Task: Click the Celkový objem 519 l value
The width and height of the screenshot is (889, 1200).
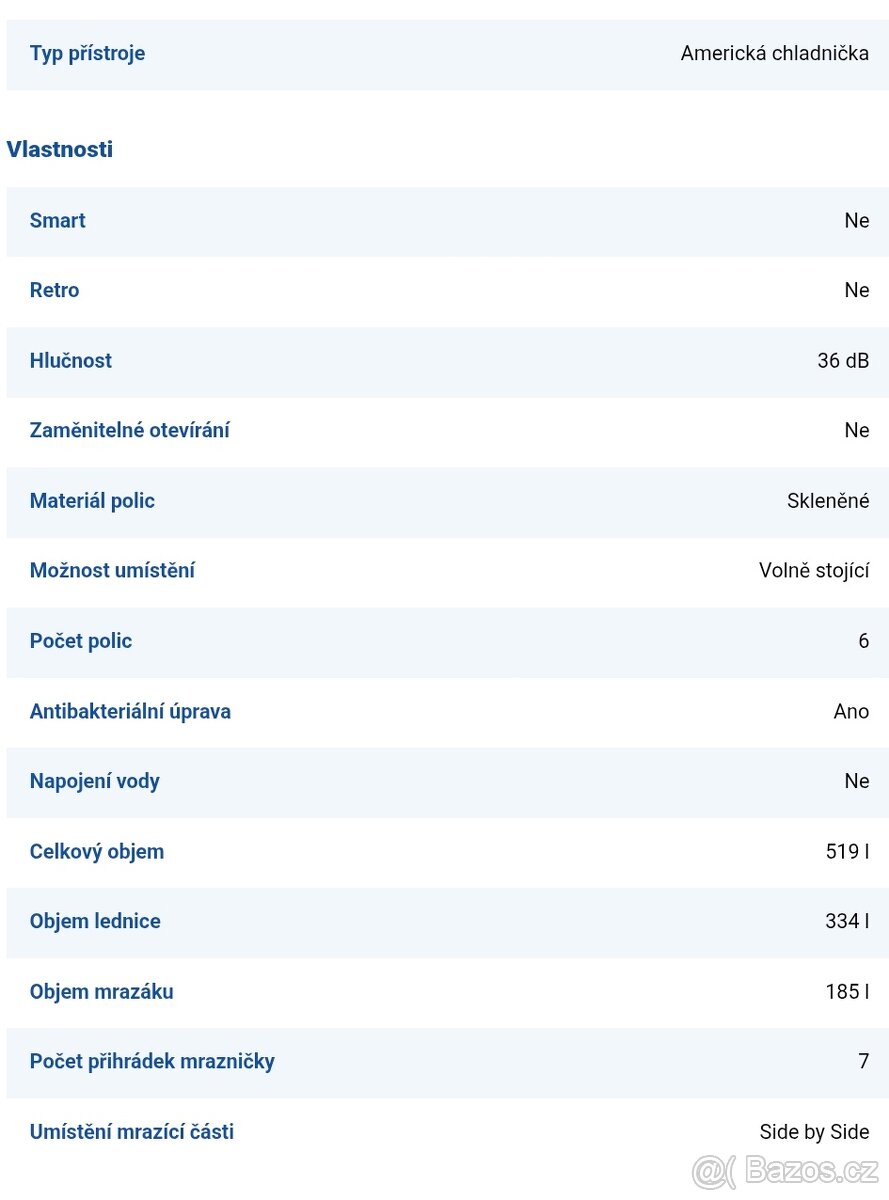Action: tap(847, 852)
